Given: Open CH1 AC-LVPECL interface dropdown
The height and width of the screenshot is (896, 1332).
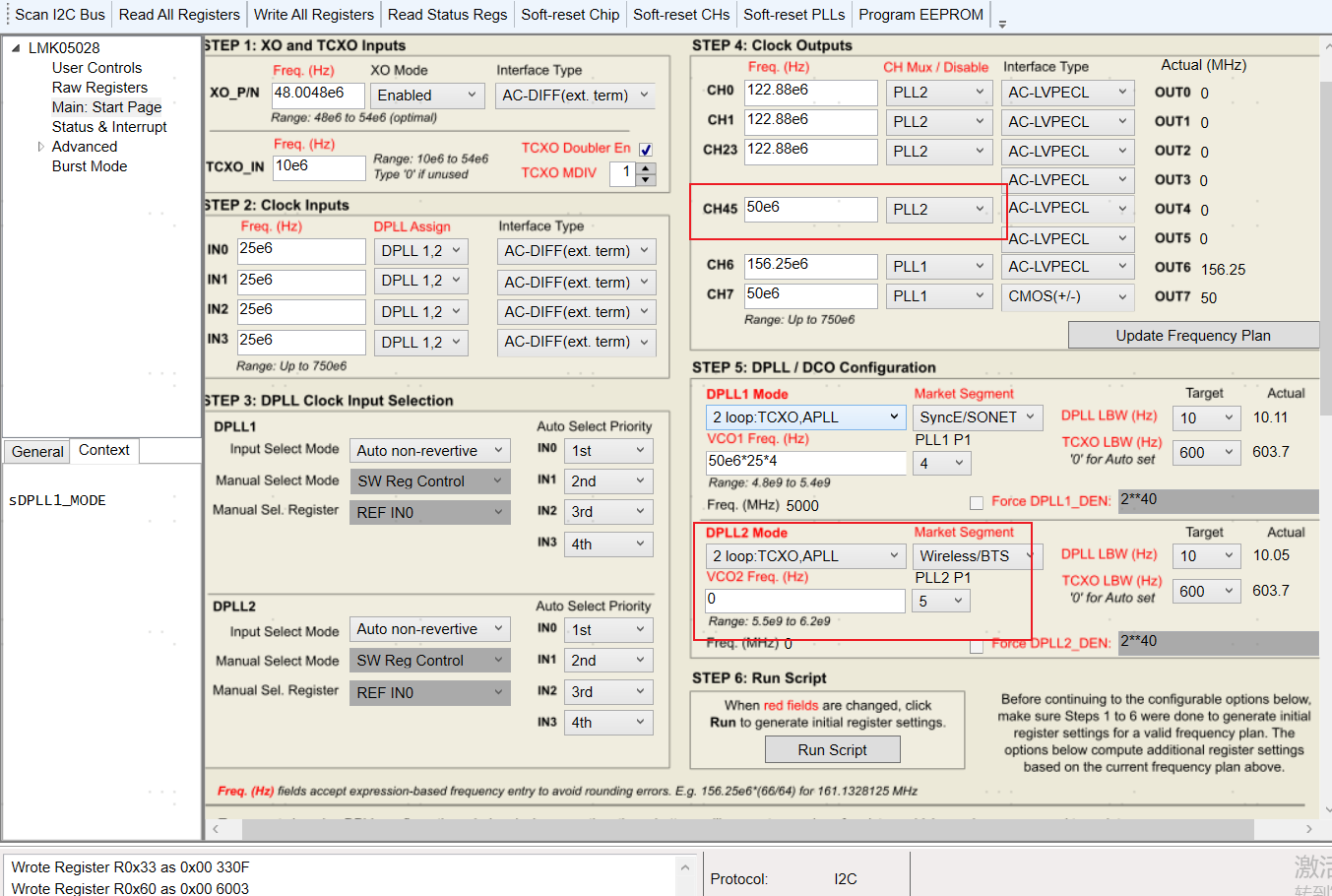Looking at the screenshot, I should pos(1068,122).
